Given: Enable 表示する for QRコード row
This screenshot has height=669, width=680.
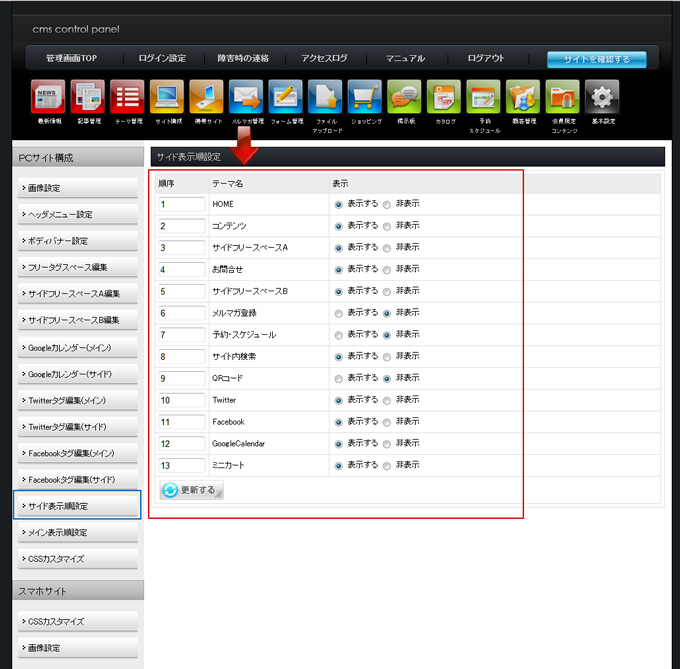Looking at the screenshot, I should click(339, 379).
